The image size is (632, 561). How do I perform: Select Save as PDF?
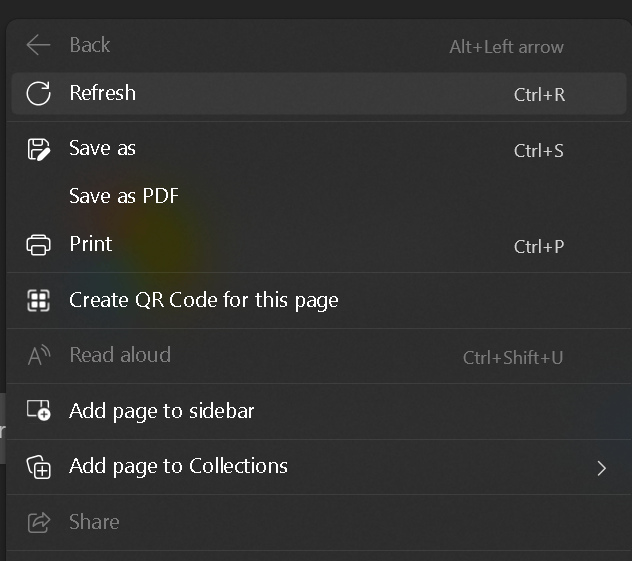(x=124, y=196)
